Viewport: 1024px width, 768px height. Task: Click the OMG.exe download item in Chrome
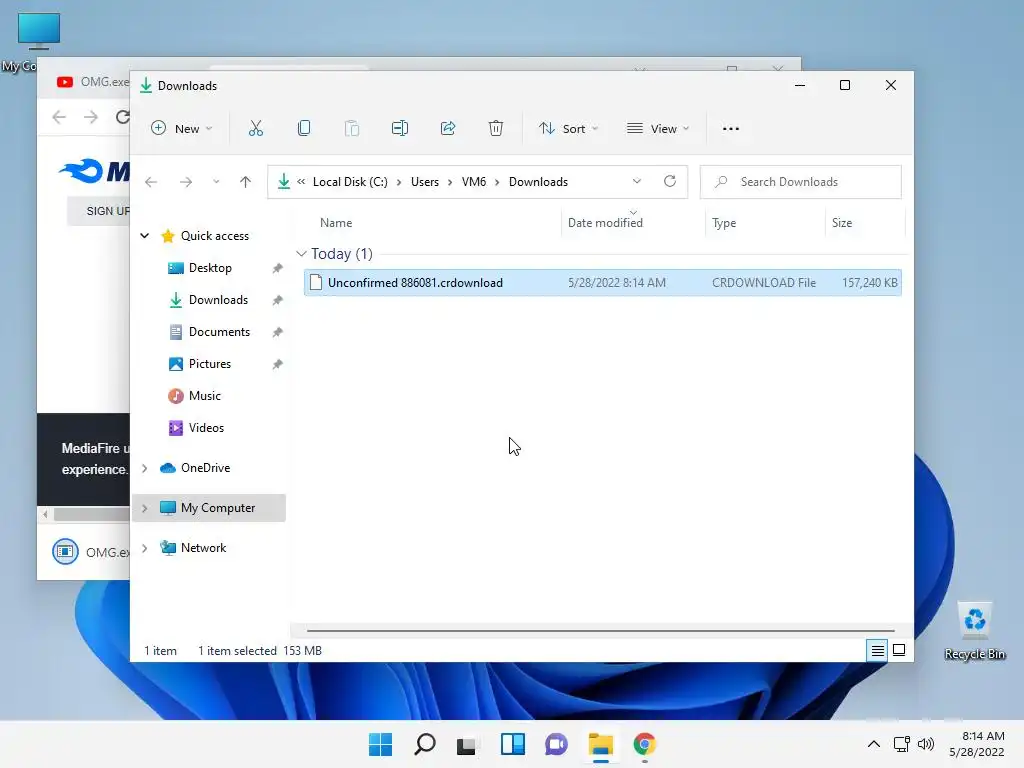point(91,552)
